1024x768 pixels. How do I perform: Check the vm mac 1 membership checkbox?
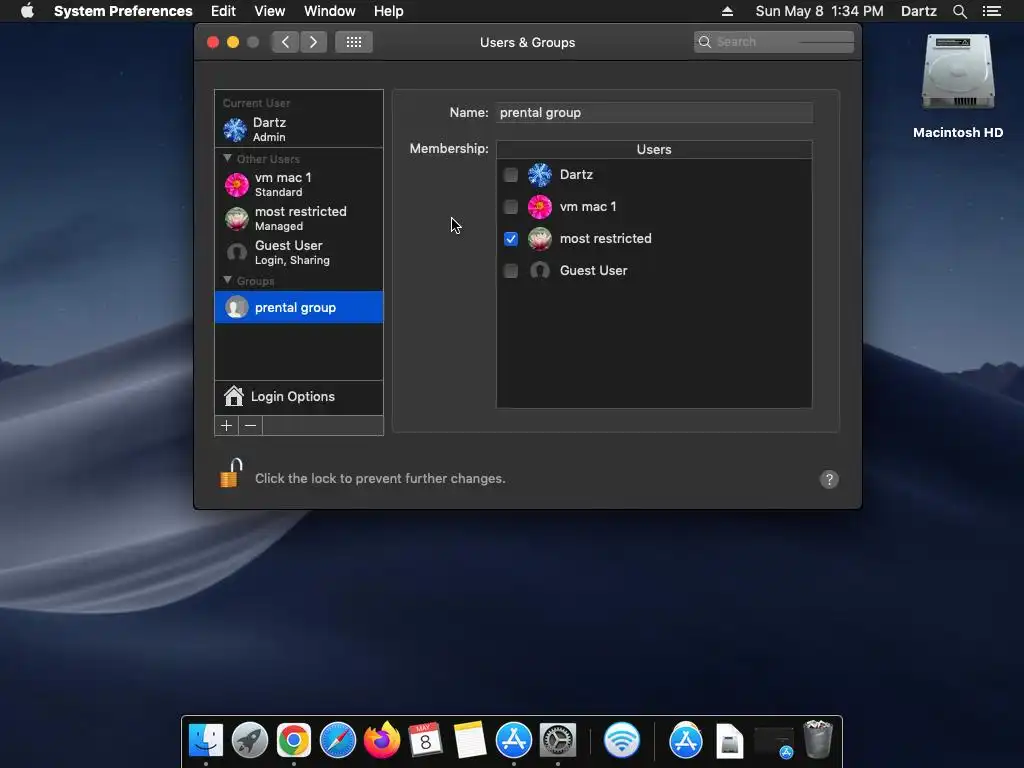pos(511,206)
